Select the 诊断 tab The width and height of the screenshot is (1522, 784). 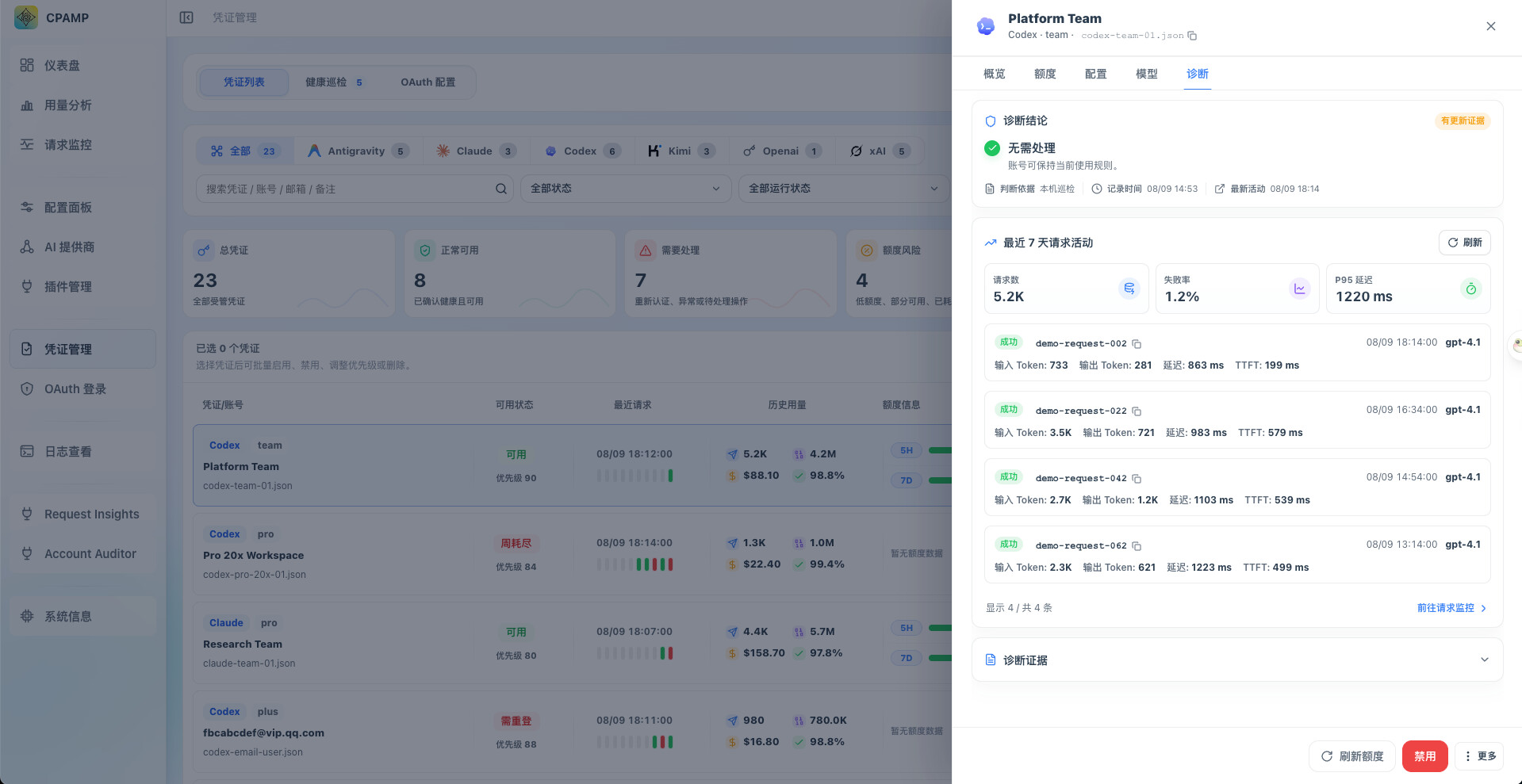[1197, 74]
